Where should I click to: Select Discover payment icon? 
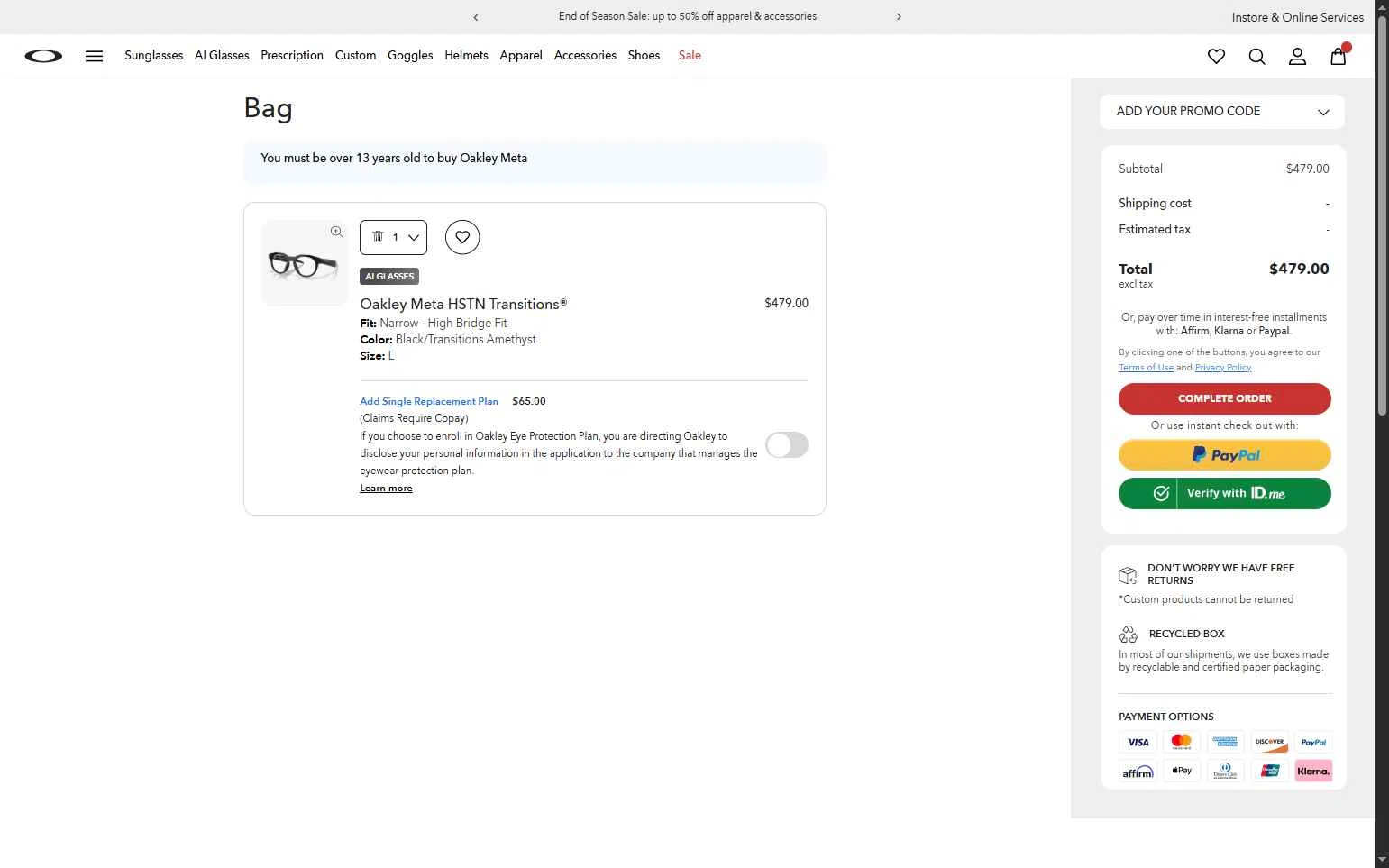1269,743
